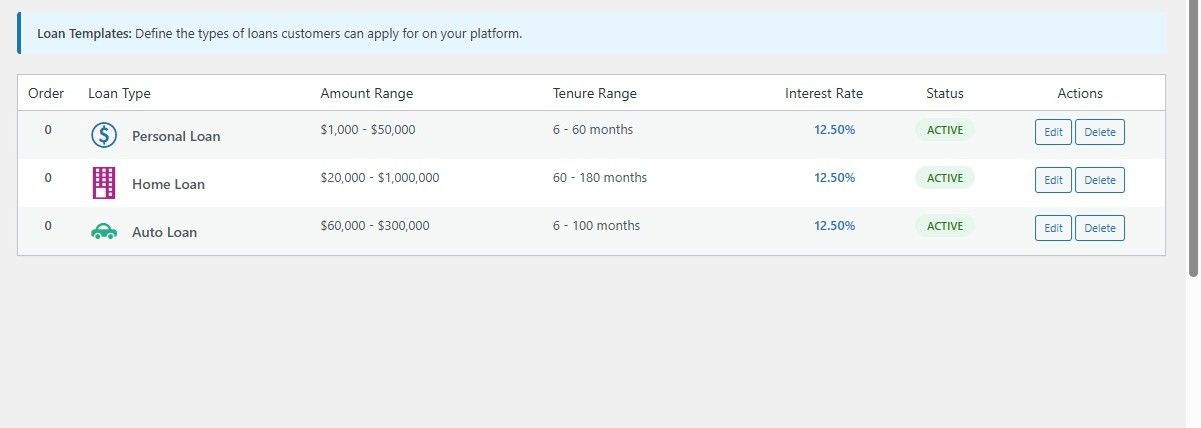Edit the Personal Loan template
Screen dimensions: 1201x428
1053,132
